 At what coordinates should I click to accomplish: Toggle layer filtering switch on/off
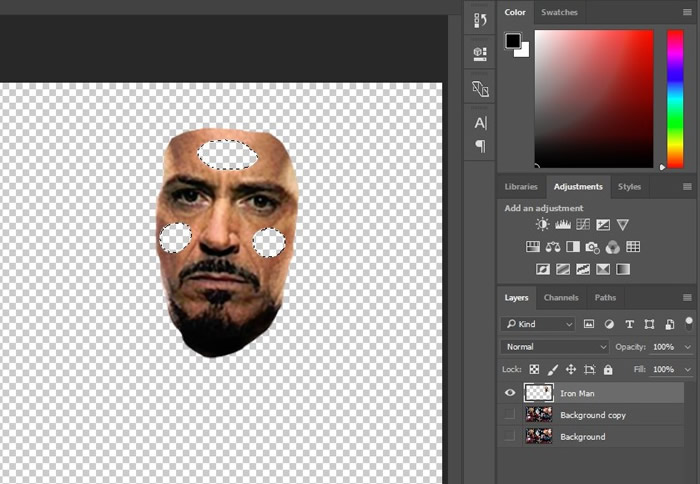(x=689, y=323)
